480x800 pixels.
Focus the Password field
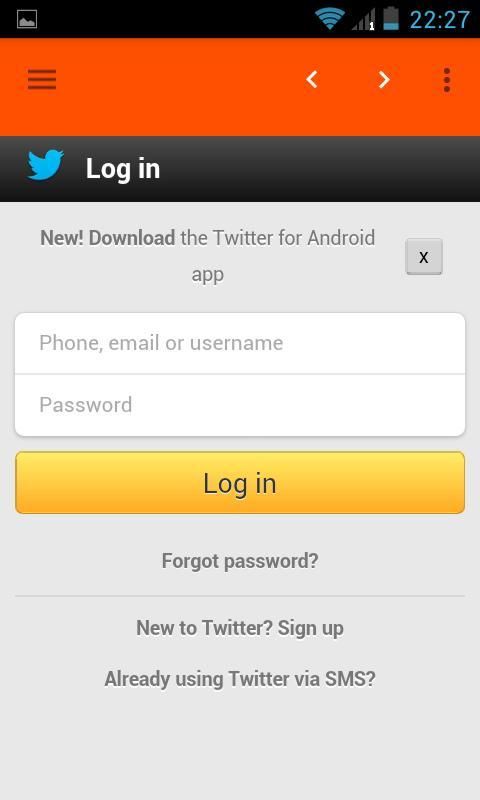[240, 405]
